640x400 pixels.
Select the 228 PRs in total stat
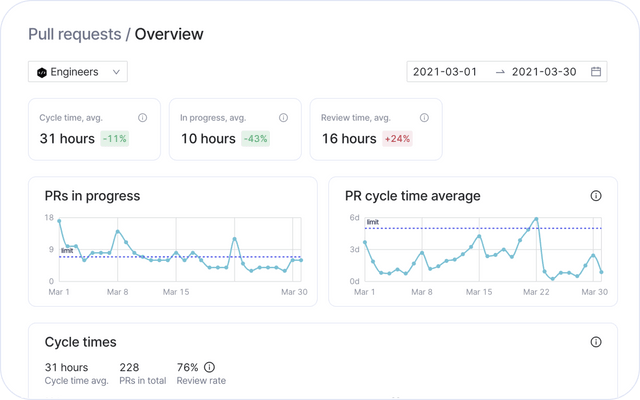pyautogui.click(x=130, y=367)
